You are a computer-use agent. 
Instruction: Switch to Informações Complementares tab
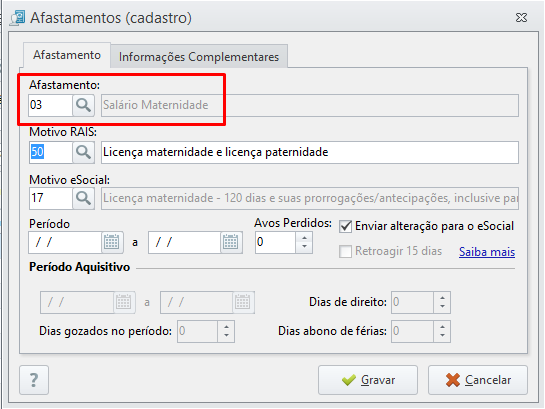(x=199, y=57)
